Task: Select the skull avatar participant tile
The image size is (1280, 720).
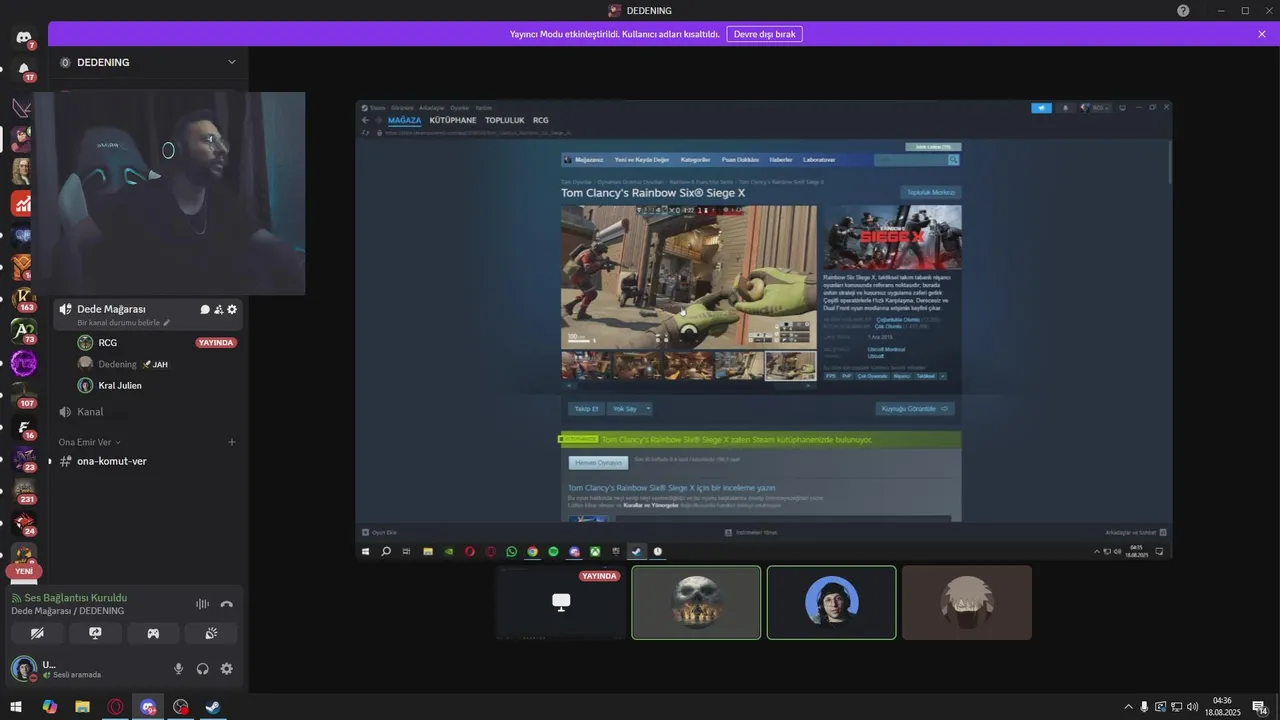Action: [696, 602]
